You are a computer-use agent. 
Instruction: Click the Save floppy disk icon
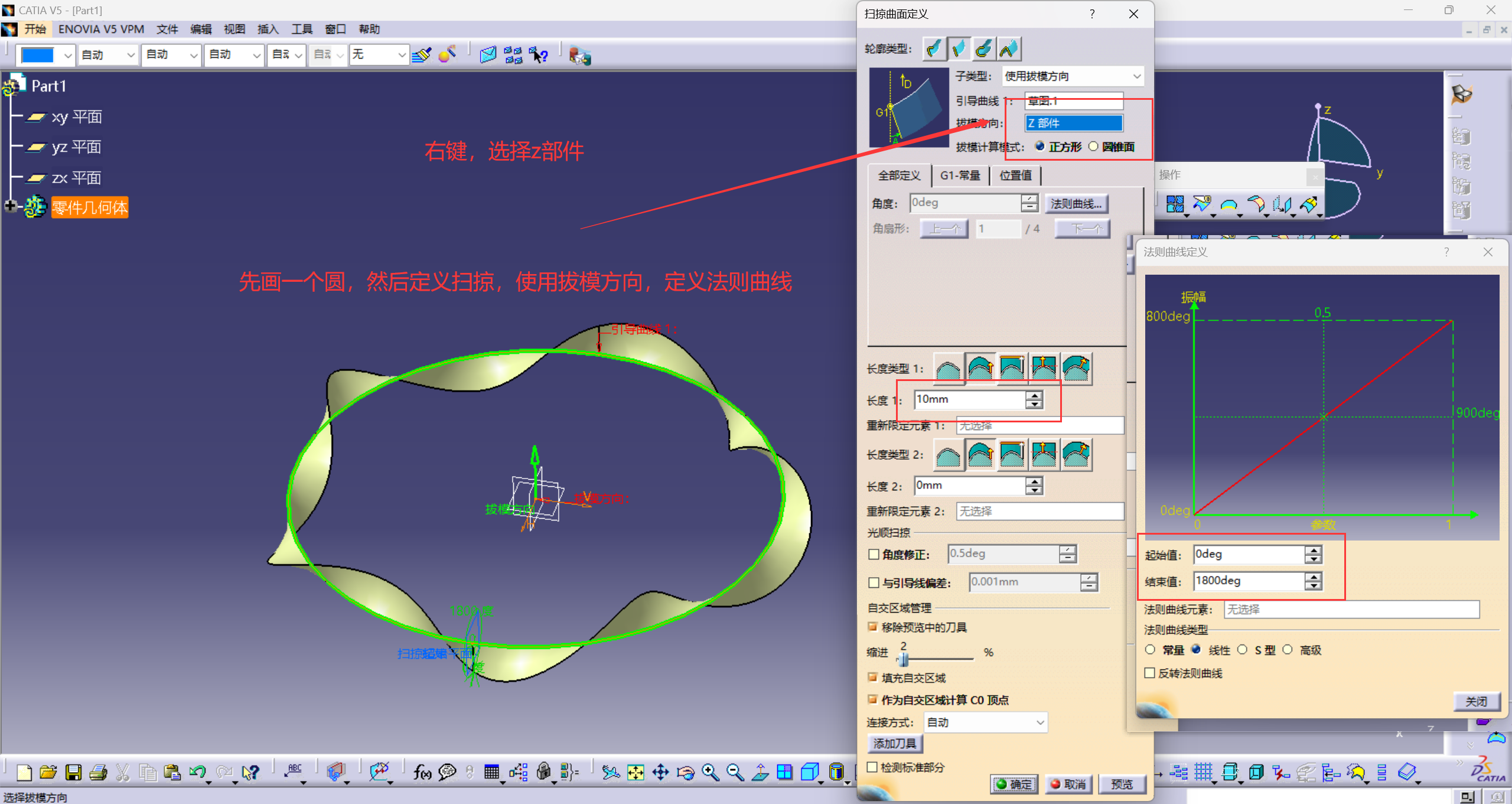pyautogui.click(x=73, y=772)
